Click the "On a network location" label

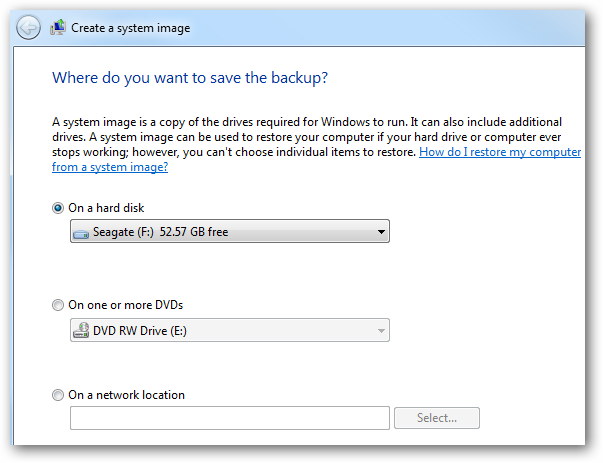126,395
